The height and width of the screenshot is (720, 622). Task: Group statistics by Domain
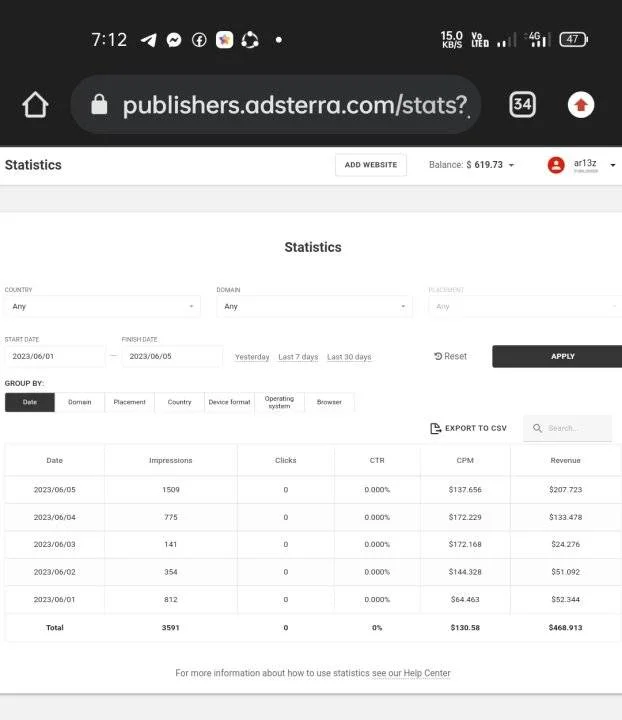79,402
